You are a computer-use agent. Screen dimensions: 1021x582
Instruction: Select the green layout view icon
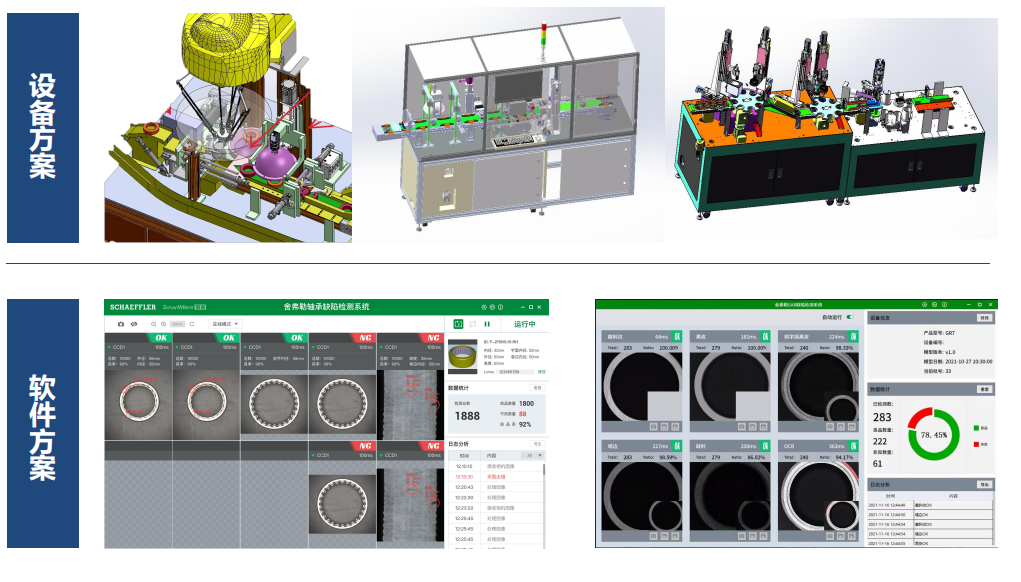458,324
